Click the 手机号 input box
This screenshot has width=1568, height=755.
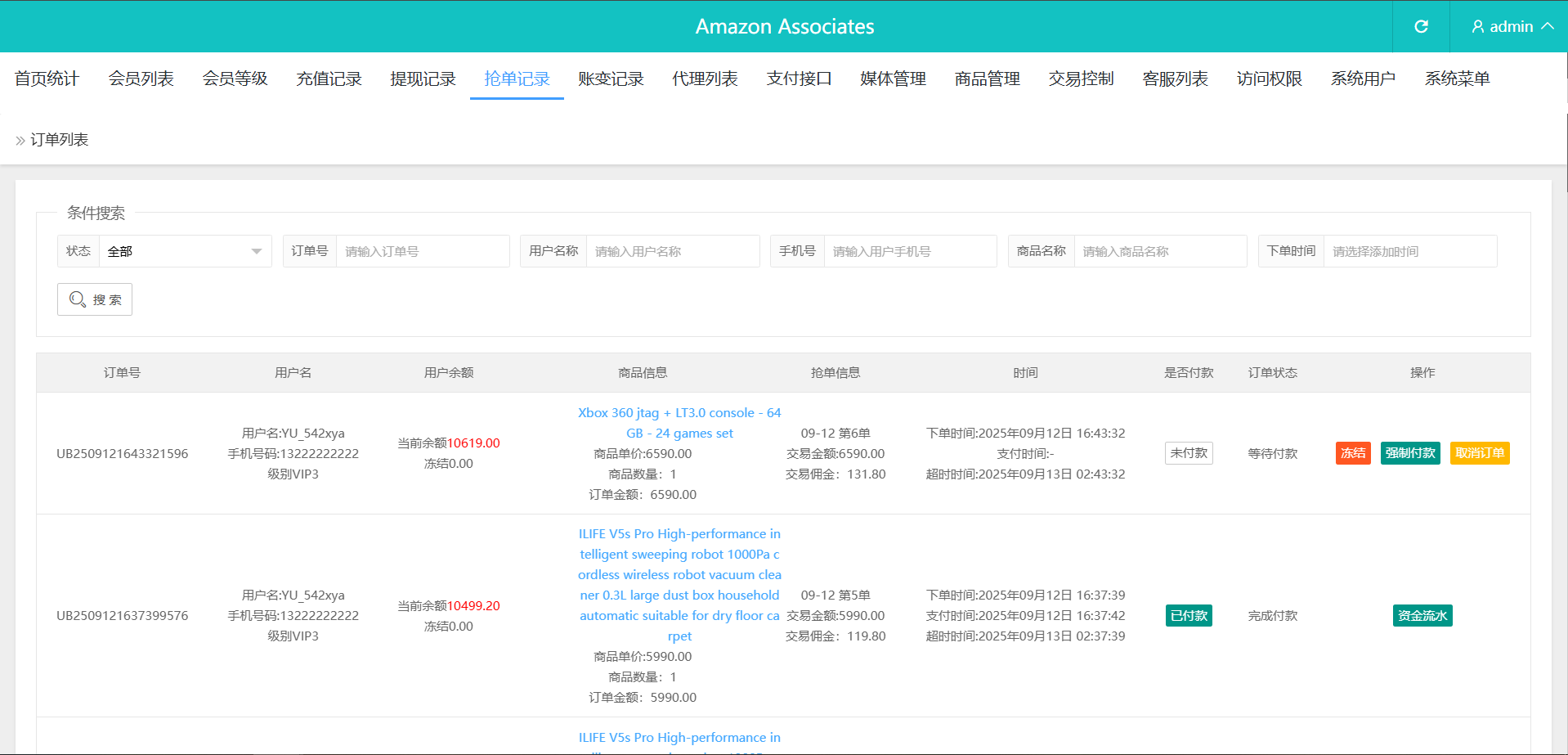coord(909,251)
